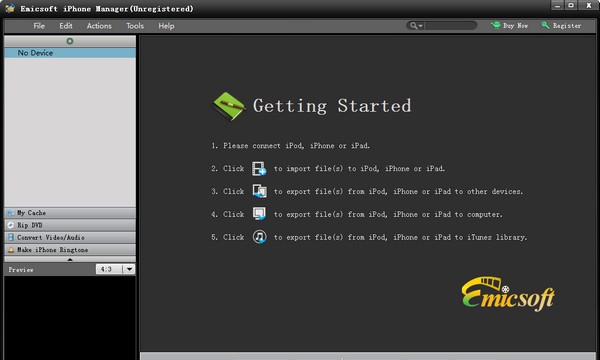Open the File menu
The height and width of the screenshot is (360, 600).
coord(39,26)
